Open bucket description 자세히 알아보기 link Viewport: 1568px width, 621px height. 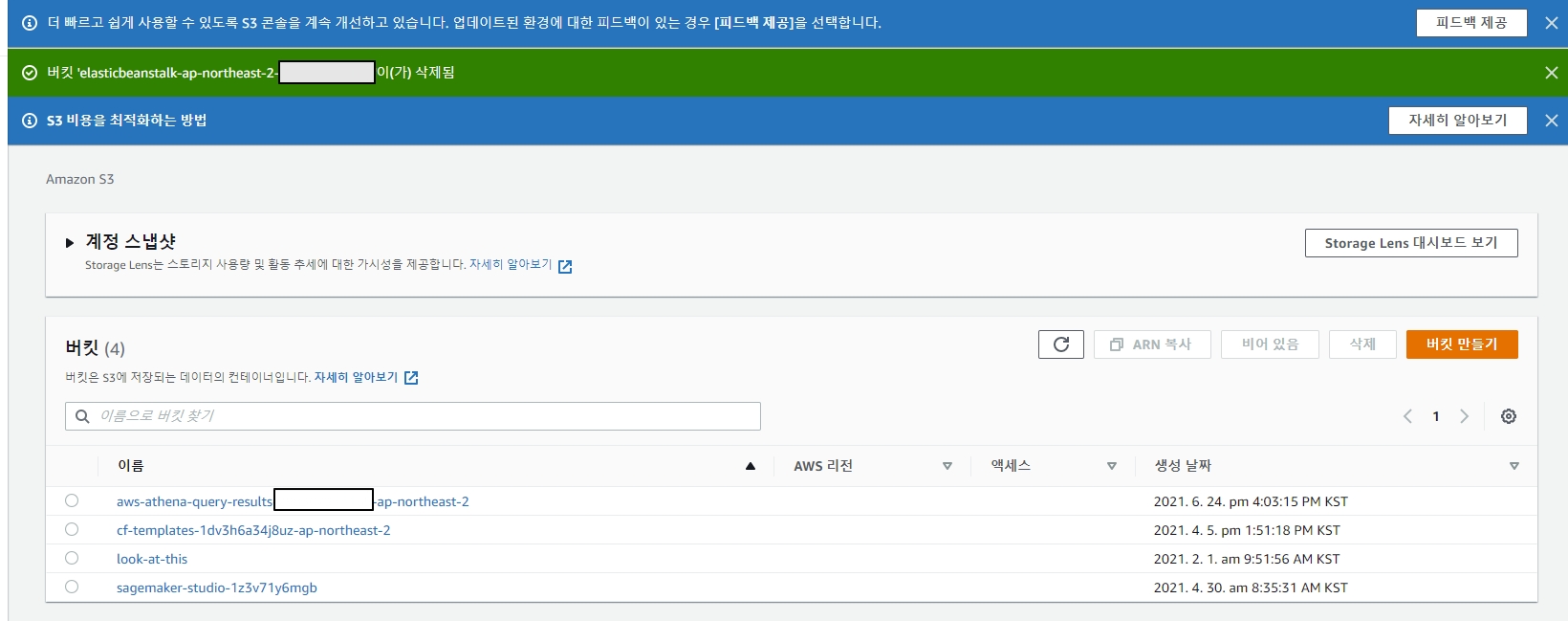356,377
